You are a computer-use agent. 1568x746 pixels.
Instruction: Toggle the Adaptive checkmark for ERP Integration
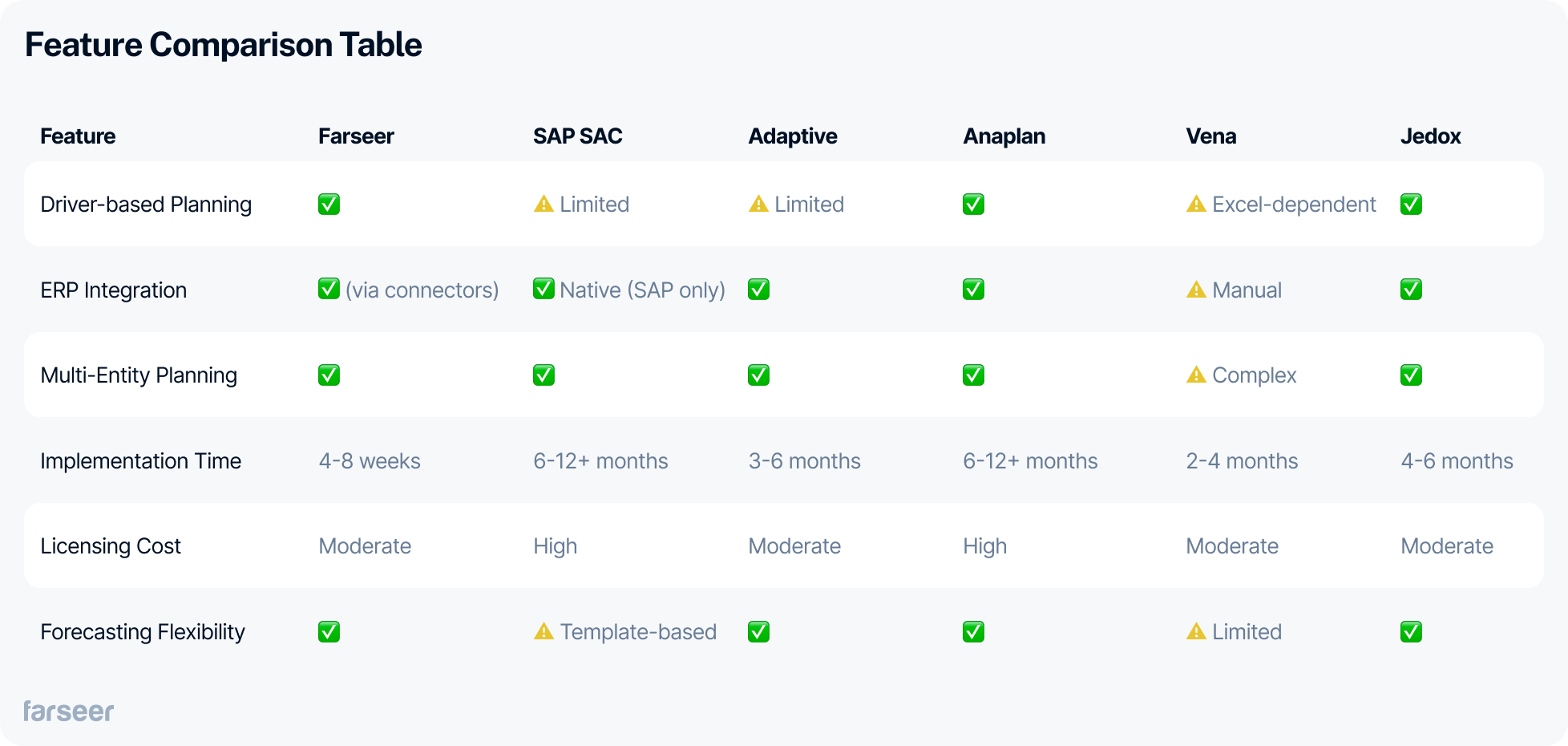(x=758, y=290)
